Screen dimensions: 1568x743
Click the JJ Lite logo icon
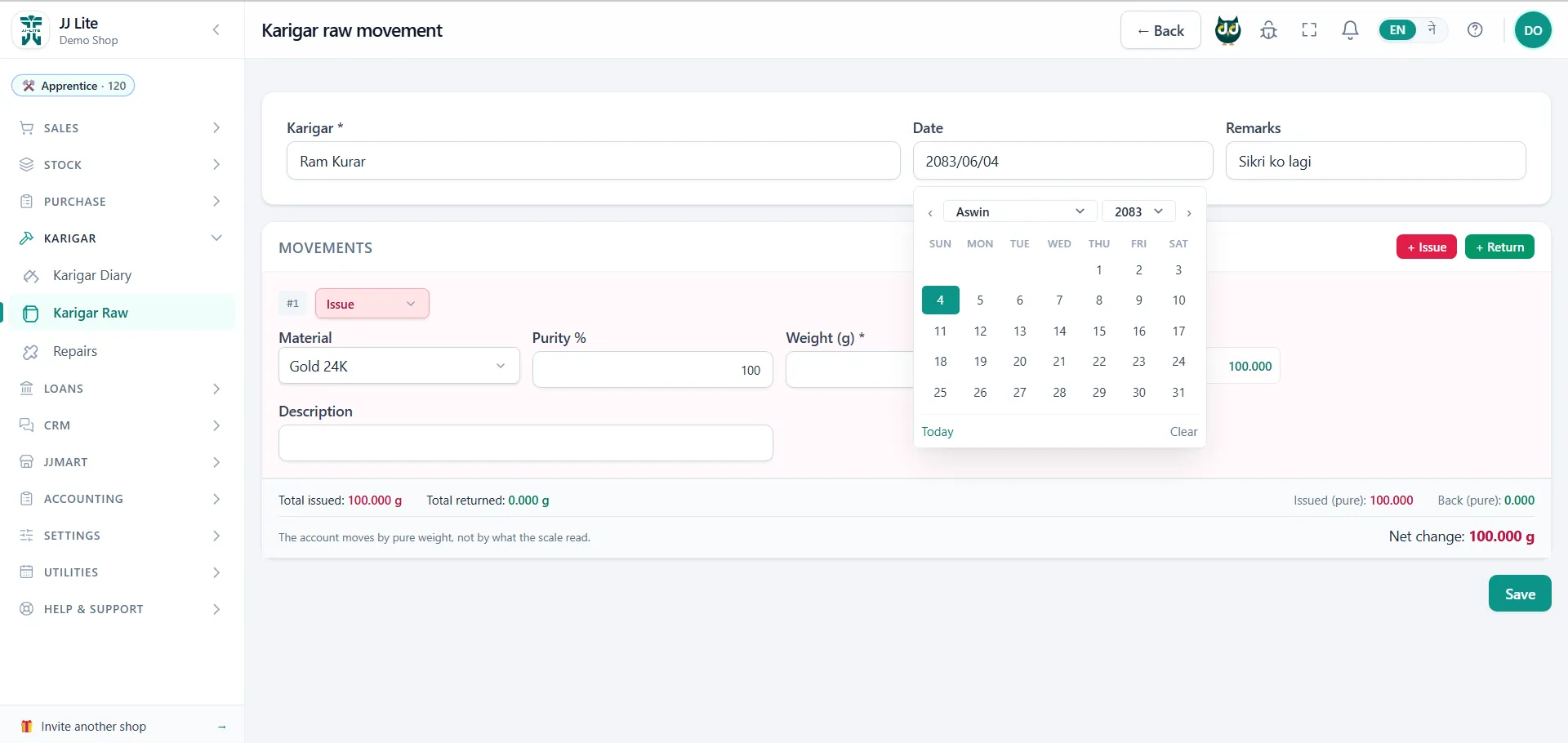tap(31, 30)
